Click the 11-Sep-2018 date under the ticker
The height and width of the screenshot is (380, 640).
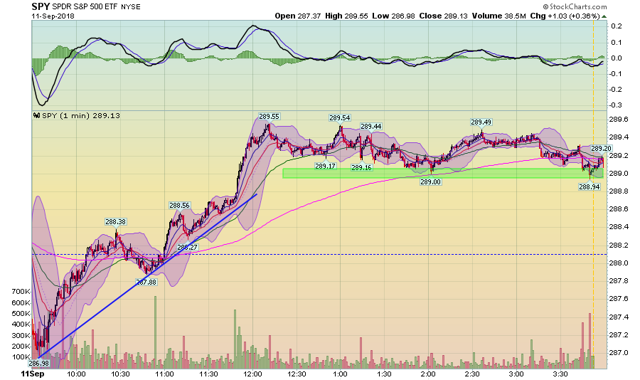[x=53, y=16]
